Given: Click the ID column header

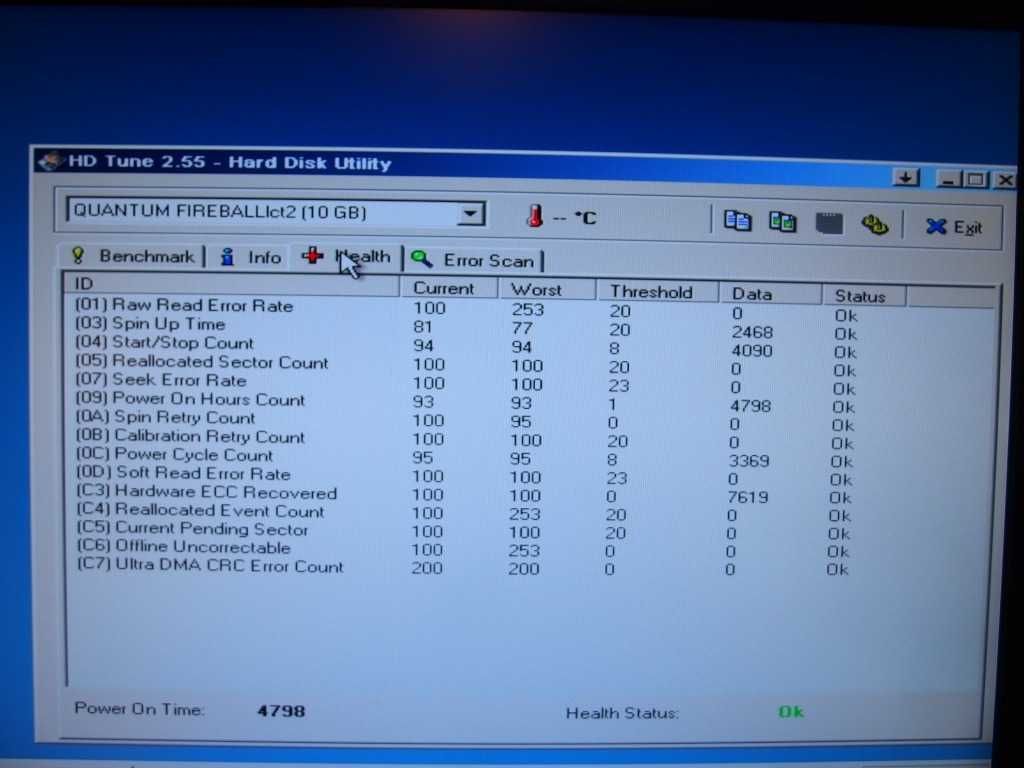Looking at the screenshot, I should [x=232, y=284].
